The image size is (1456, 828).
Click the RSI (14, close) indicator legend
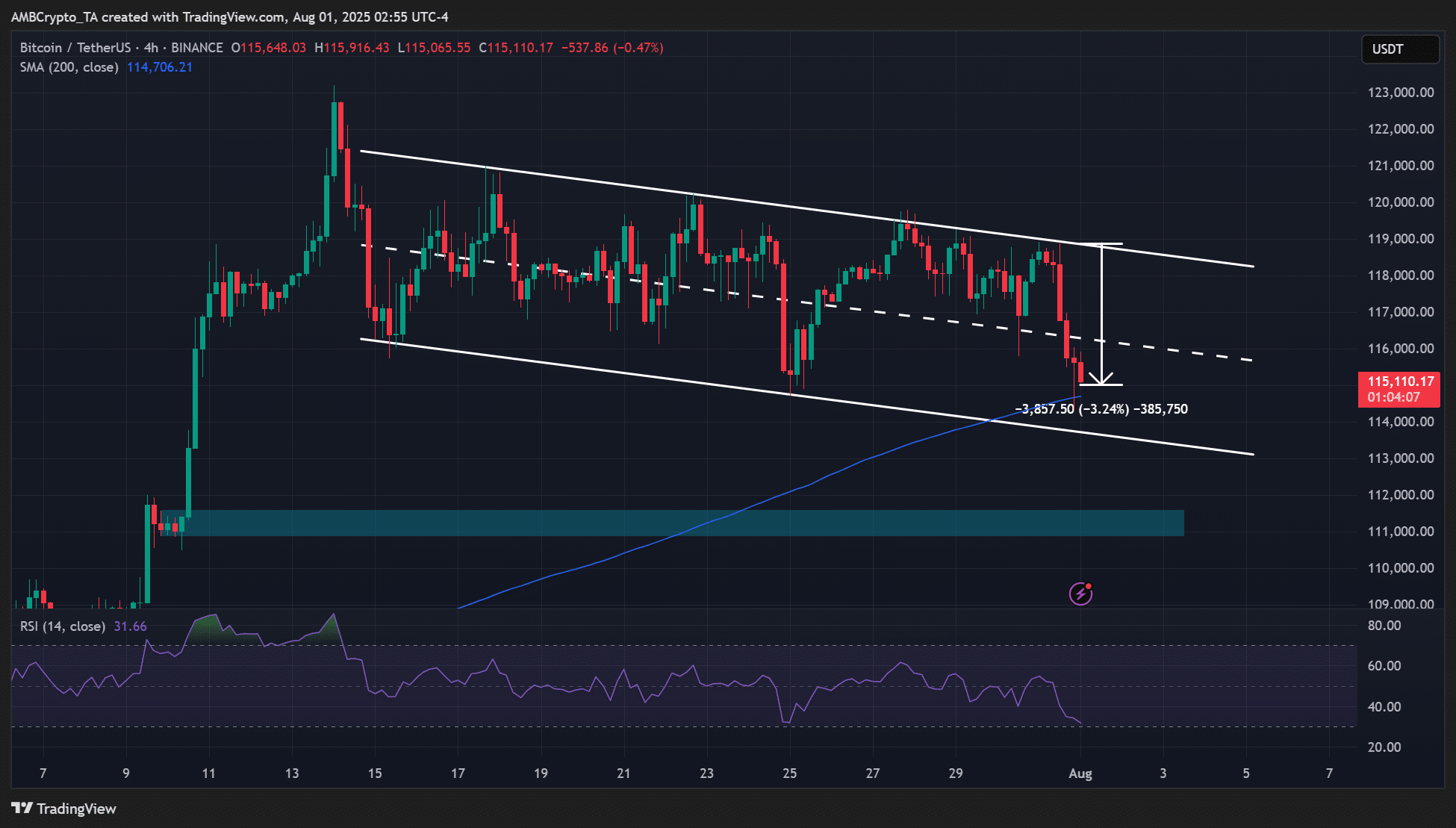click(62, 626)
